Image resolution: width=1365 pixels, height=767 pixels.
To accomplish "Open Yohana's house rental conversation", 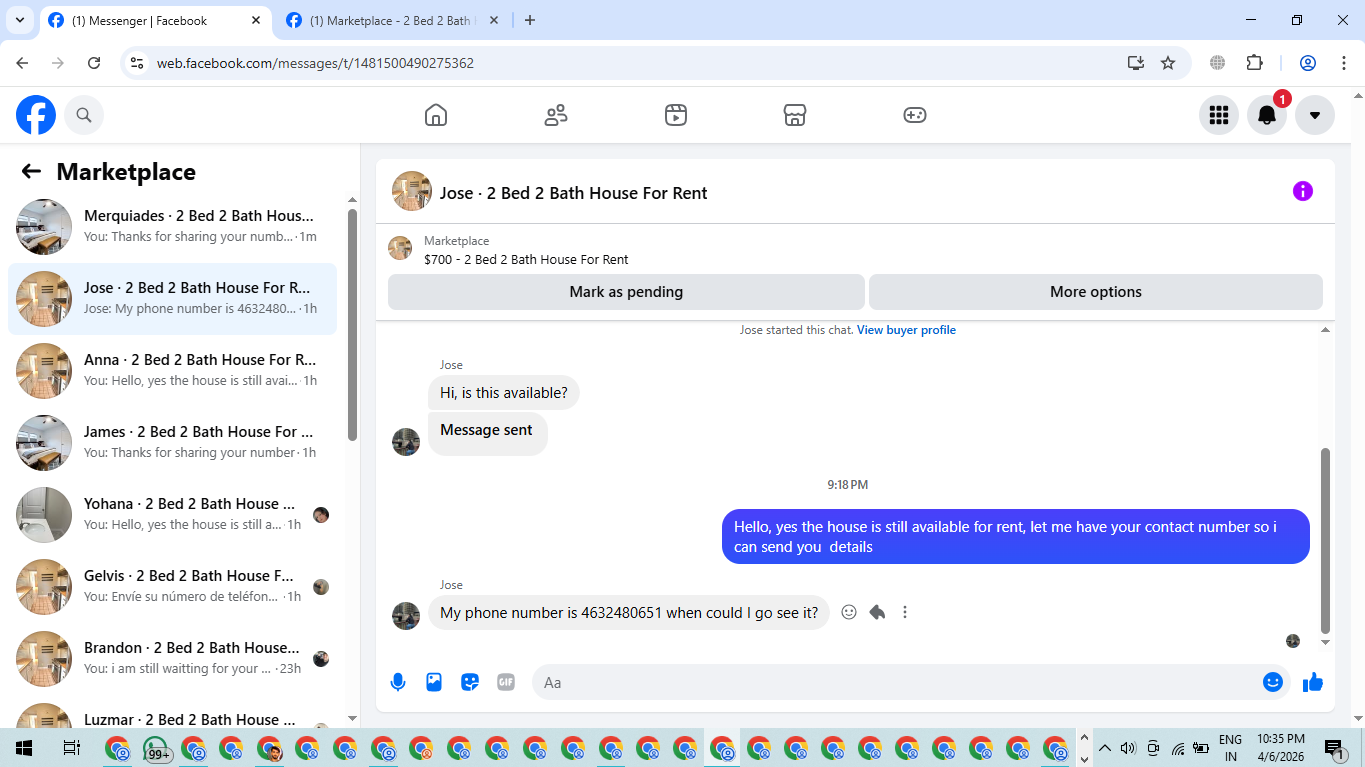I will coord(172,515).
